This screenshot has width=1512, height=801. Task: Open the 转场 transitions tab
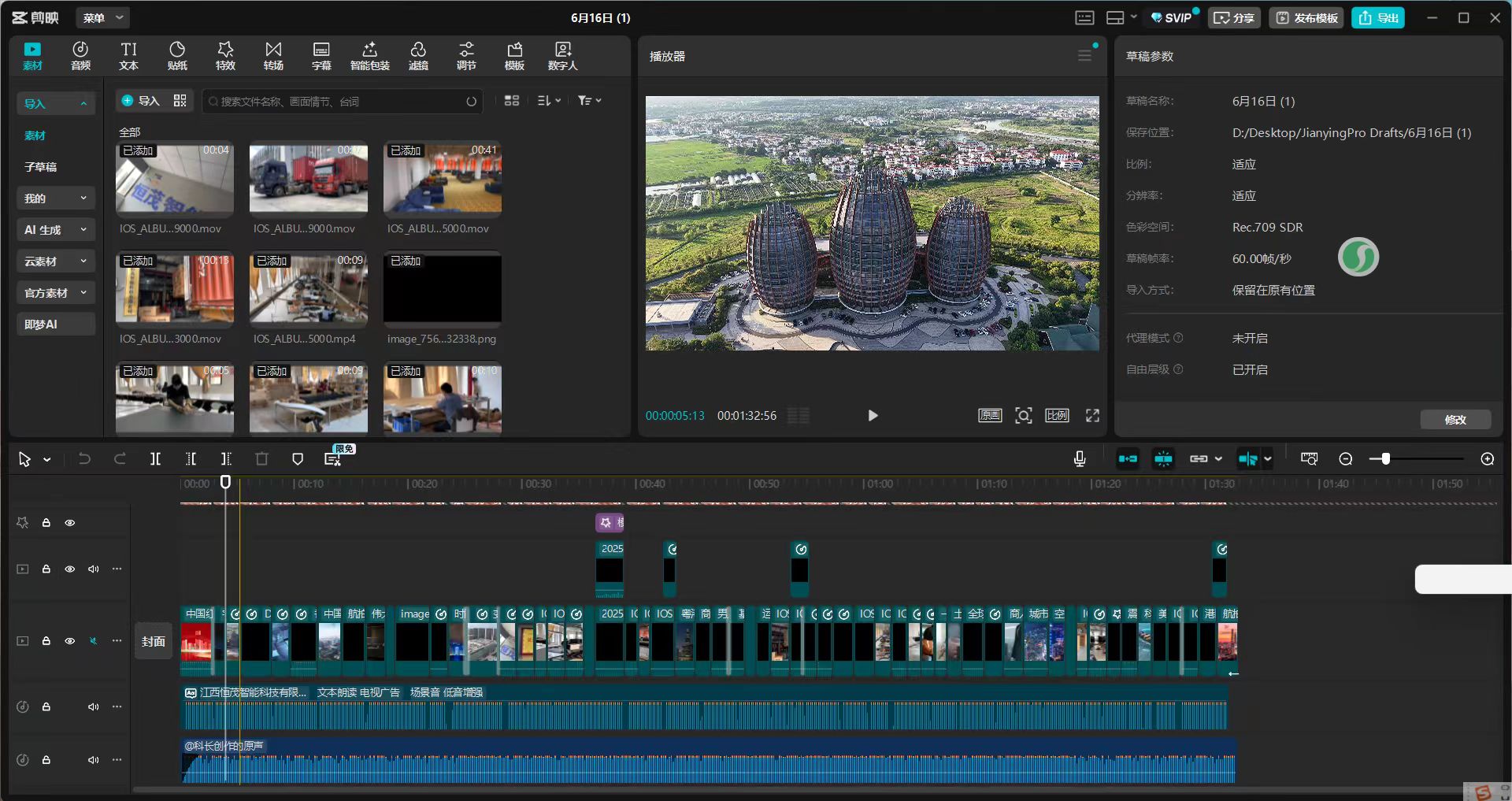273,56
